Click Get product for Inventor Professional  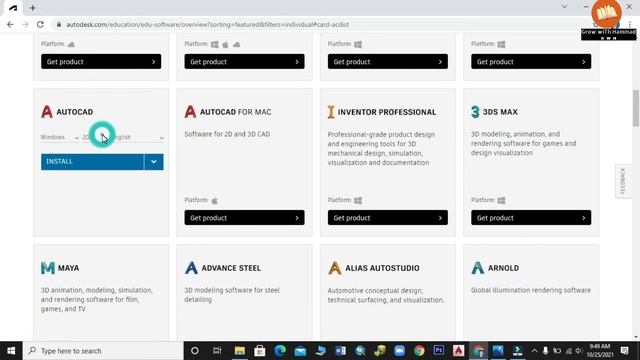388,218
